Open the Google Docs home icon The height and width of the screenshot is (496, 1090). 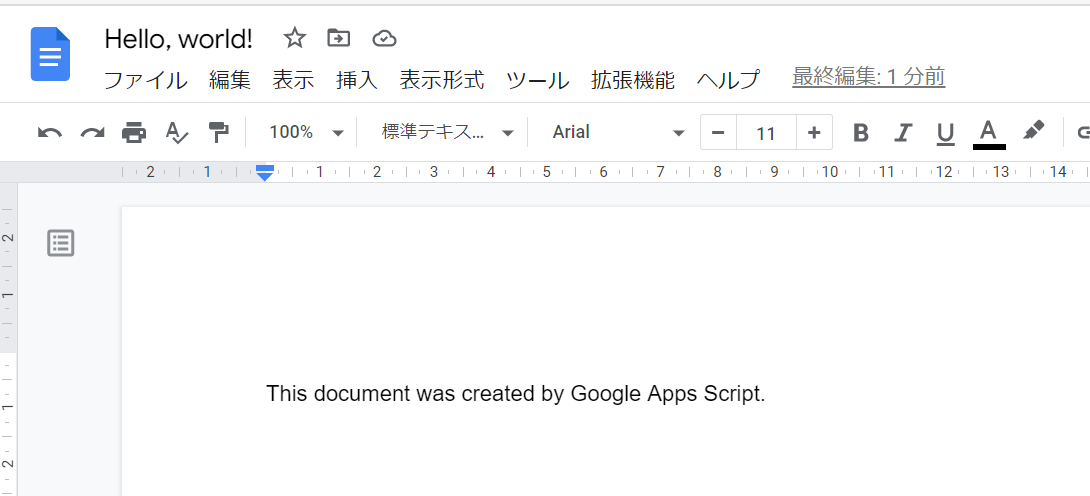50,55
